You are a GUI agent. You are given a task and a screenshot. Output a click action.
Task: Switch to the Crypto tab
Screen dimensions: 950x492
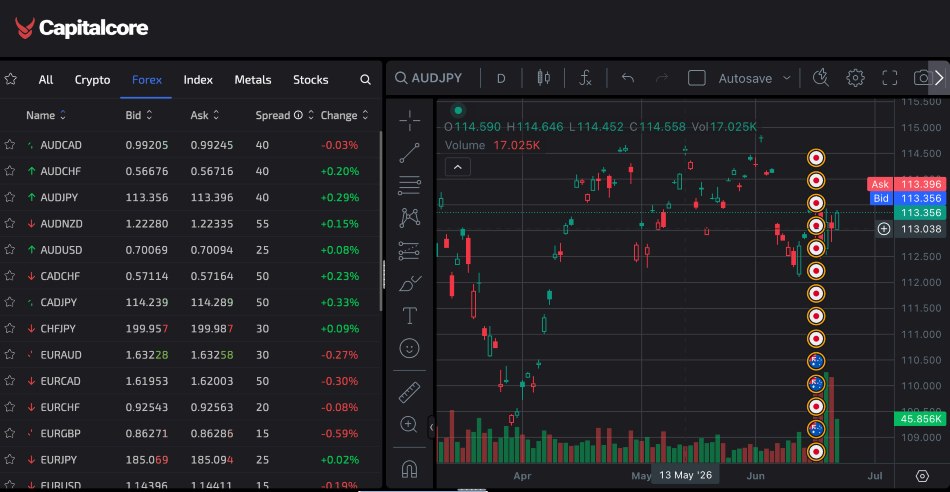[93, 79]
